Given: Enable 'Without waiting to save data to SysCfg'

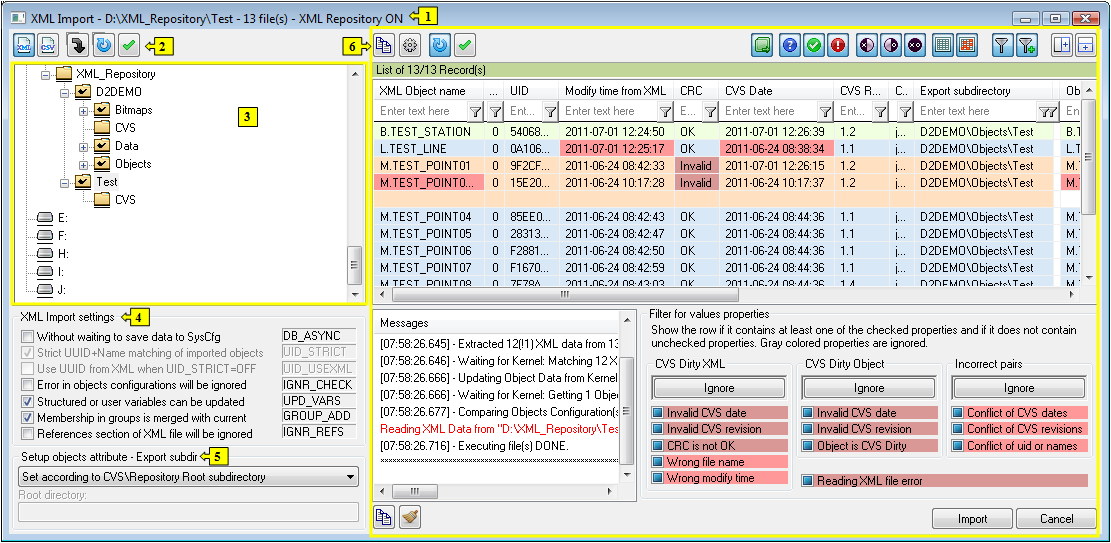Looking at the screenshot, I should [x=28, y=337].
